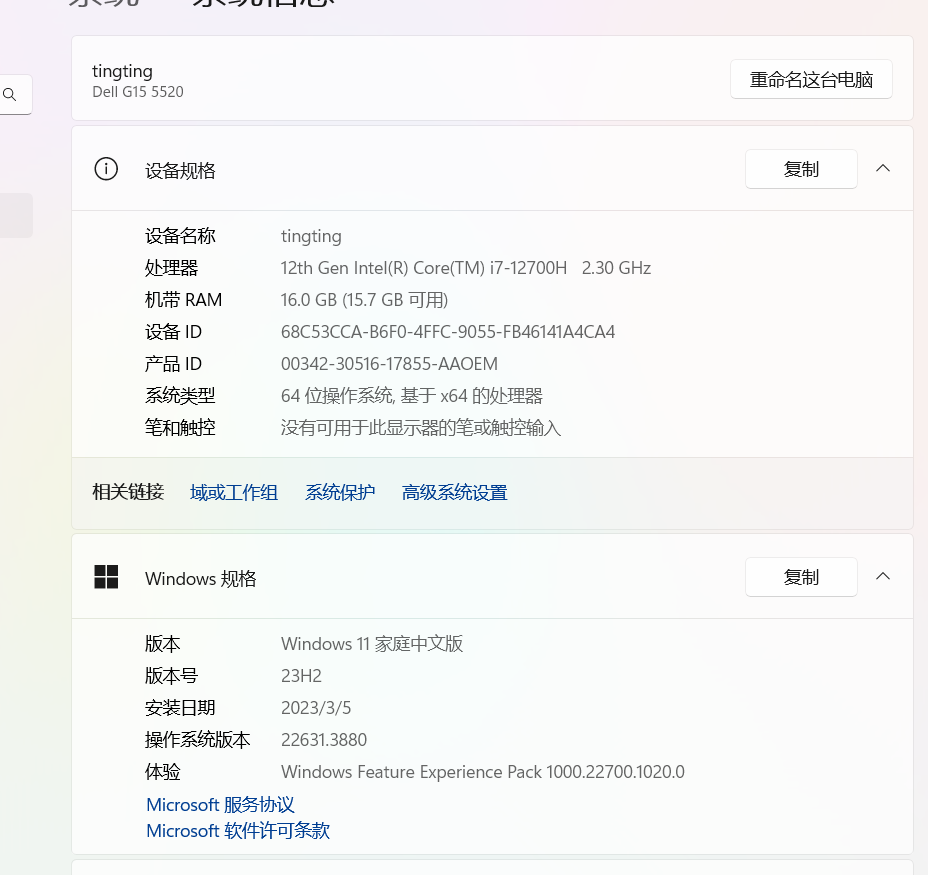Click the 版本号 label
Screen dimensions: 928x875
click(x=171, y=675)
